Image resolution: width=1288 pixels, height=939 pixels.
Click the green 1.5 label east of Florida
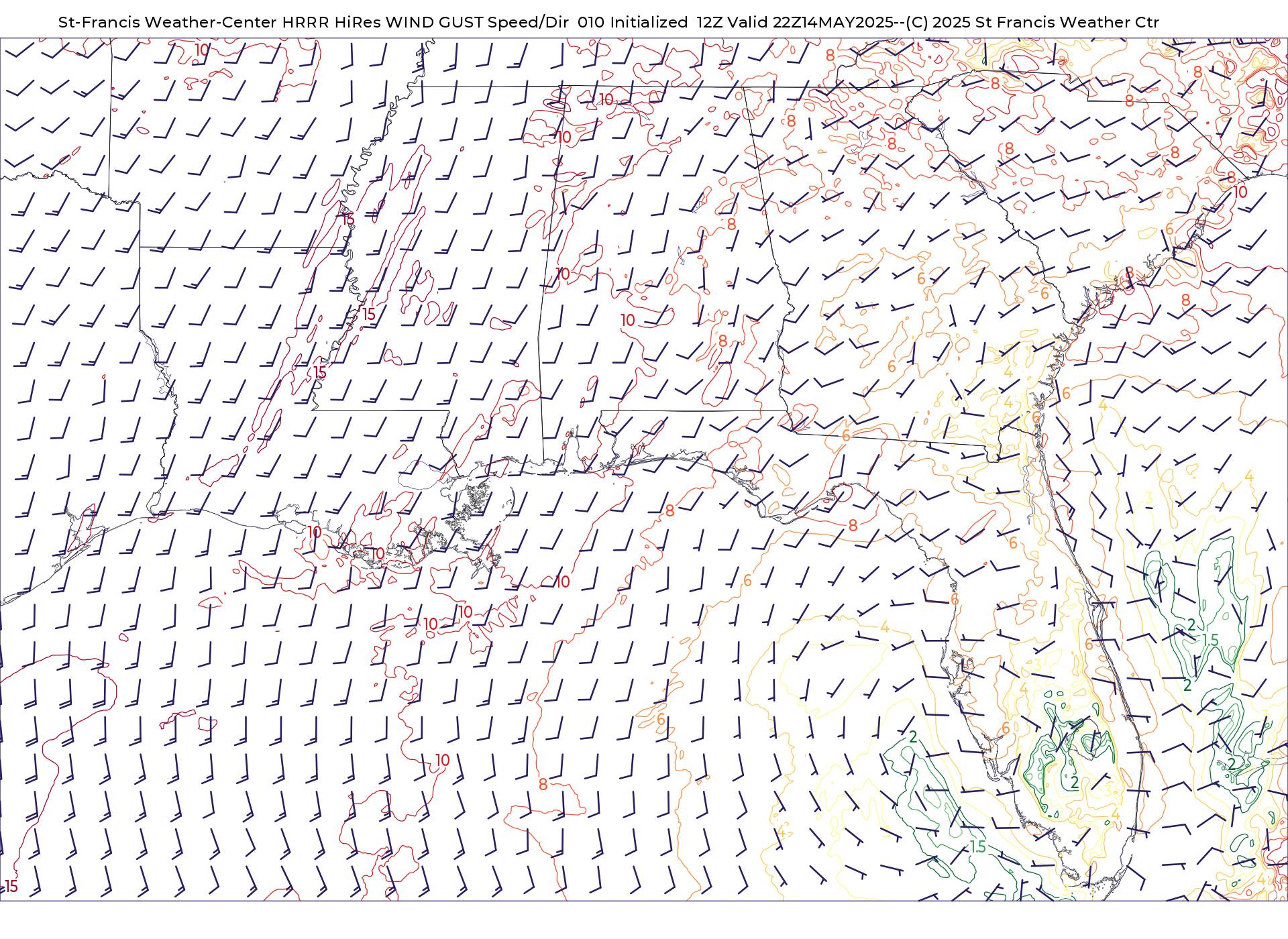click(1210, 640)
